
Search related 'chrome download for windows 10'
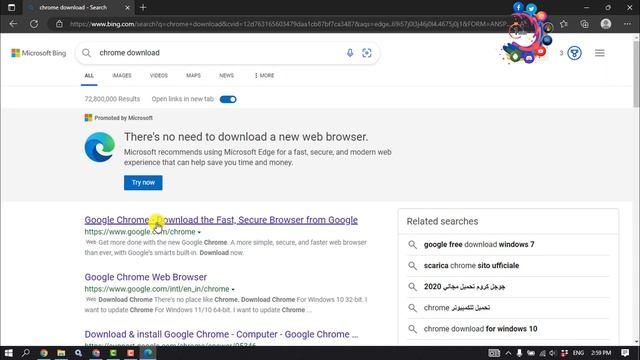point(480,329)
